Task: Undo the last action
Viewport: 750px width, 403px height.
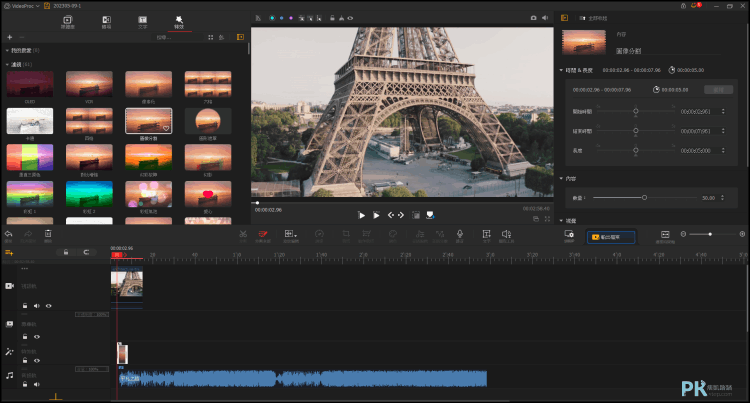Action: click(x=9, y=234)
